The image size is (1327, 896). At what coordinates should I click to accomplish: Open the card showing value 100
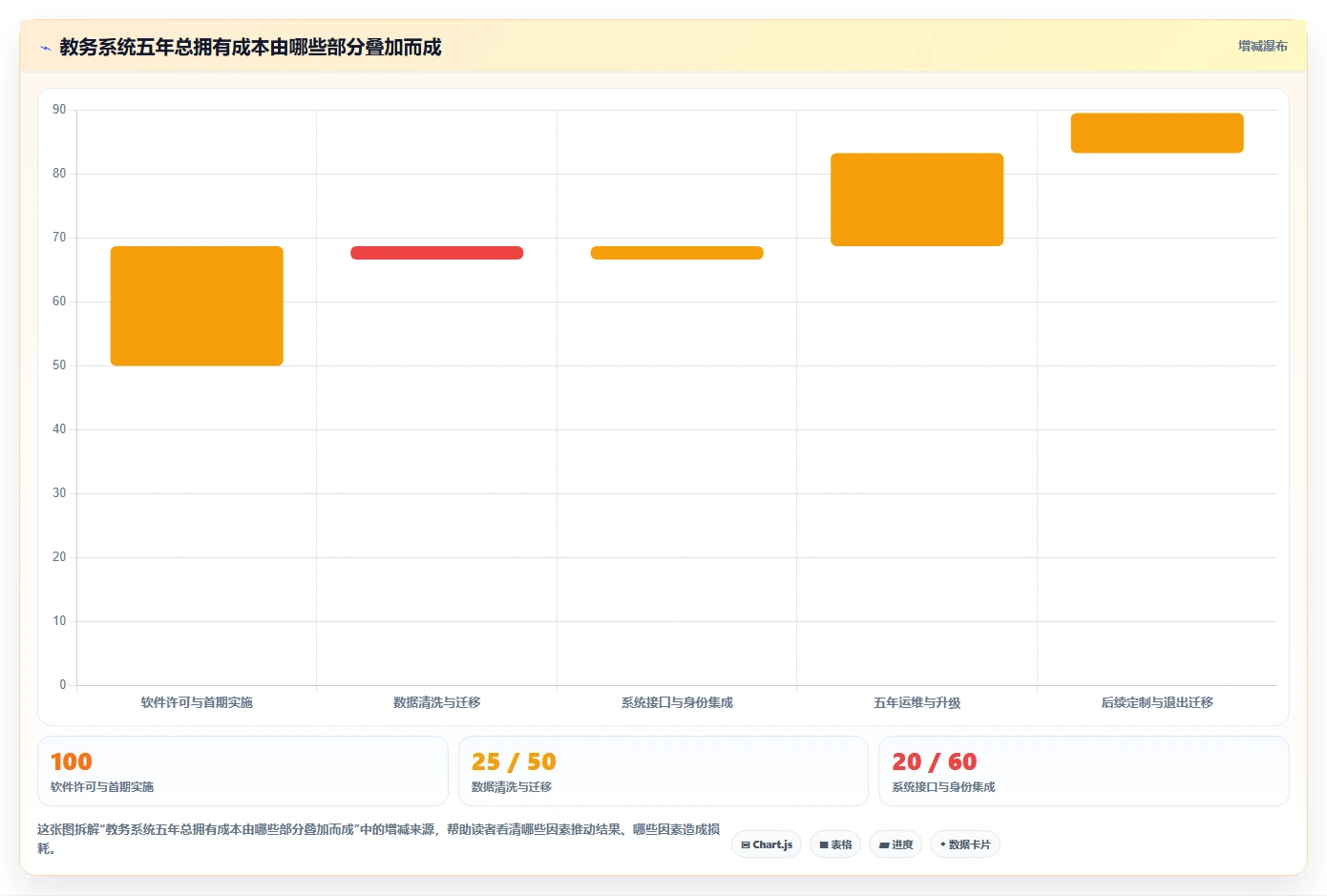click(242, 771)
